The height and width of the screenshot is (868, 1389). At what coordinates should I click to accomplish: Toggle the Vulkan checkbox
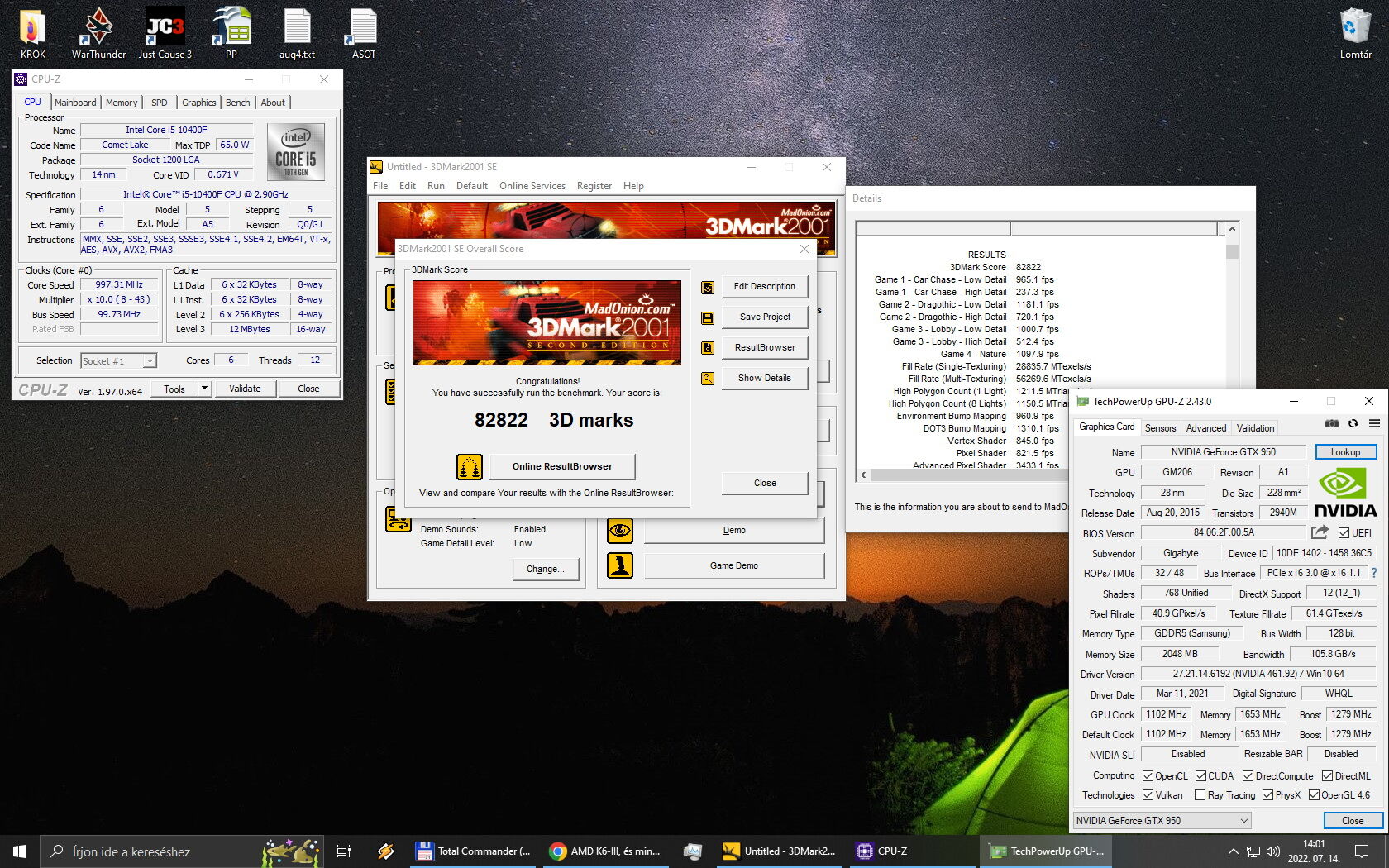[x=1148, y=795]
